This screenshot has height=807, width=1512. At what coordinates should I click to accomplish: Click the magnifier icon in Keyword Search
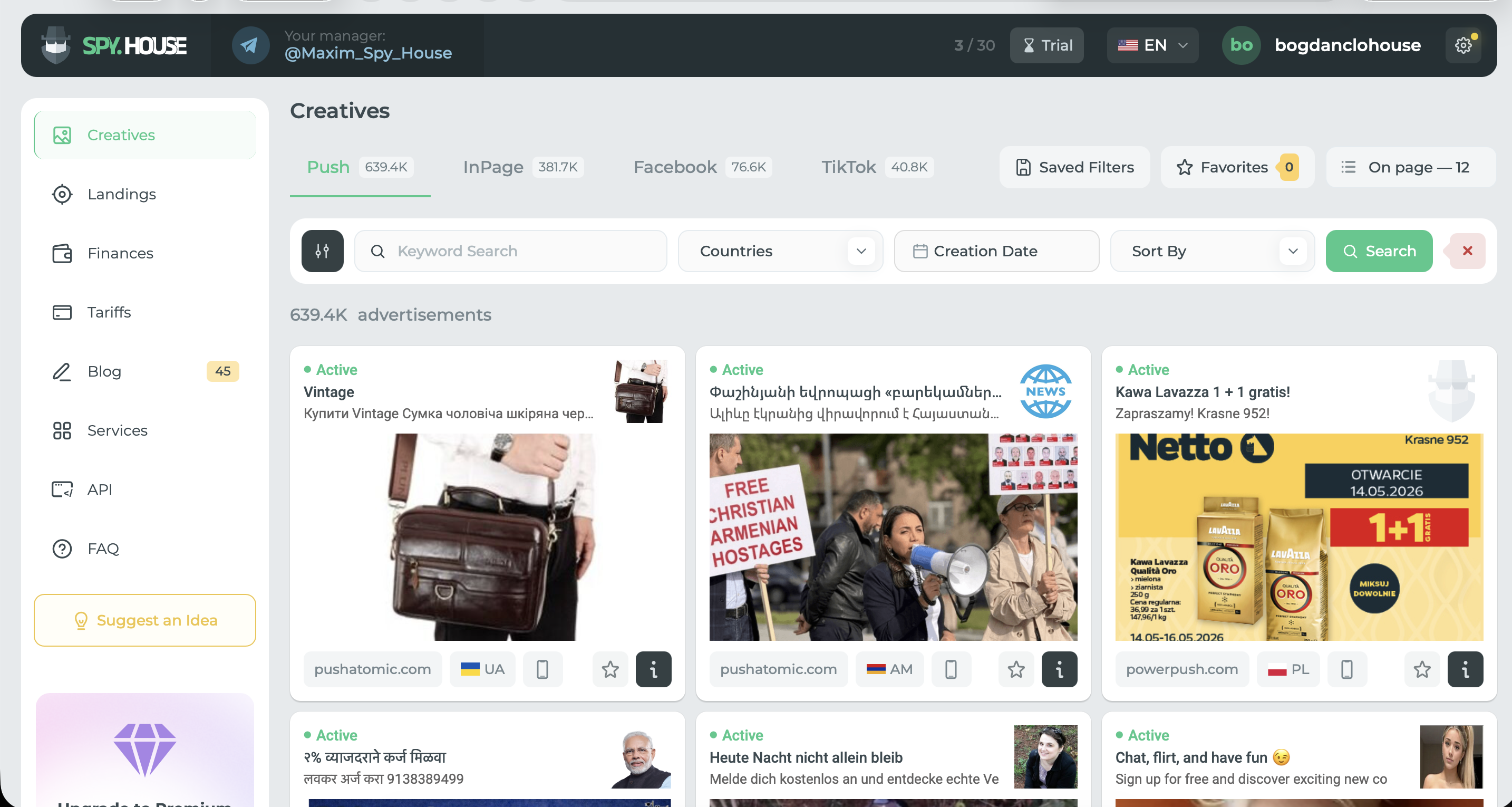378,252
